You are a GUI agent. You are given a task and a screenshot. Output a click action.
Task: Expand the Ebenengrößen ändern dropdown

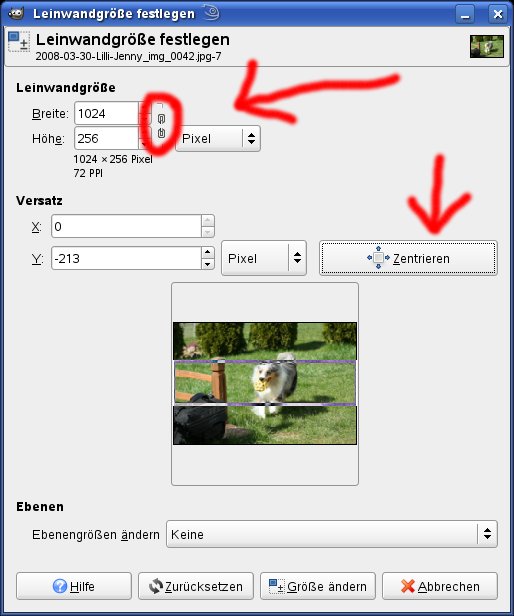tap(332, 534)
